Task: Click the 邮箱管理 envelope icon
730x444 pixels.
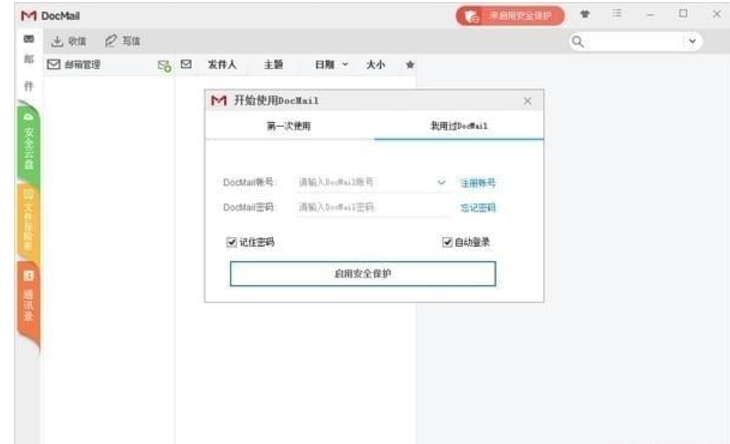Action: (x=54, y=64)
